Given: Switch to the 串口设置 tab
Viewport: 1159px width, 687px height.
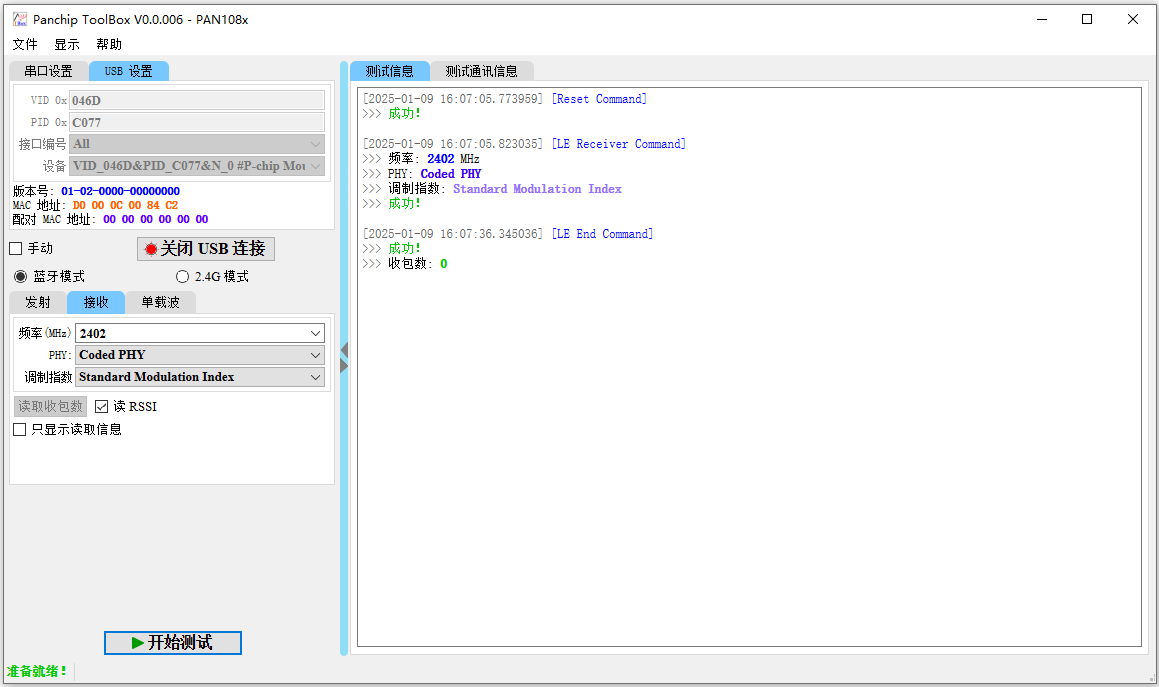Looking at the screenshot, I should 49,71.
